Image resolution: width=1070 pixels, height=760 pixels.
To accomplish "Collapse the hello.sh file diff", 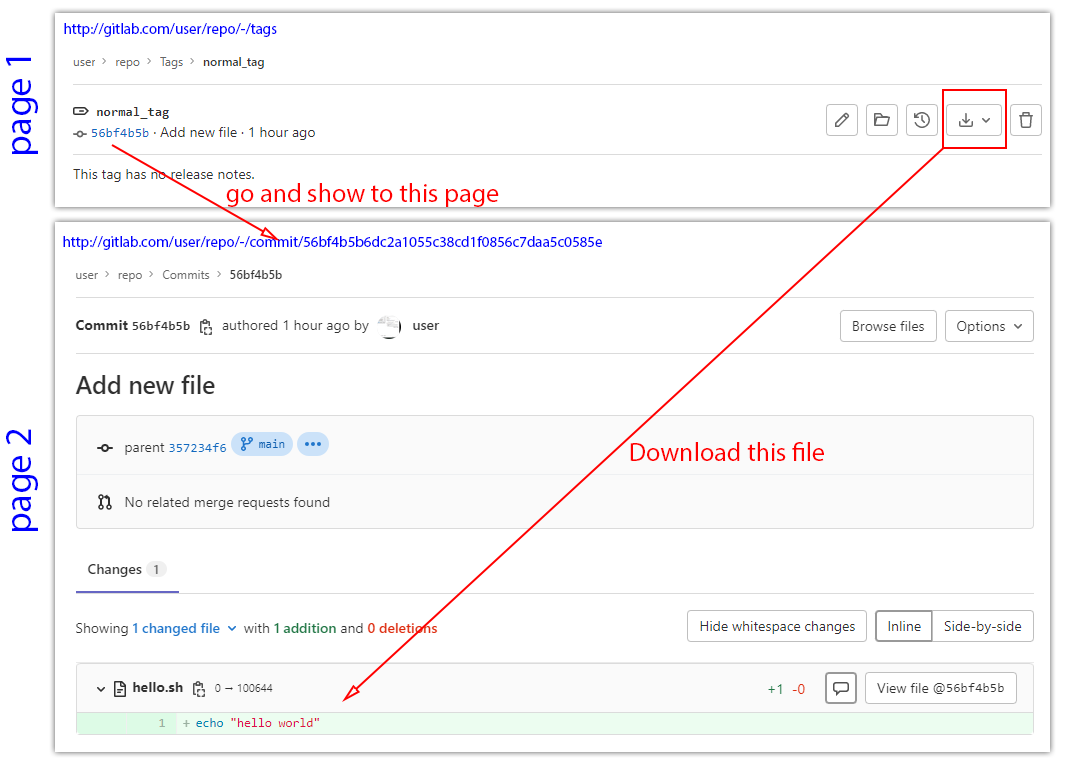I will [x=101, y=688].
